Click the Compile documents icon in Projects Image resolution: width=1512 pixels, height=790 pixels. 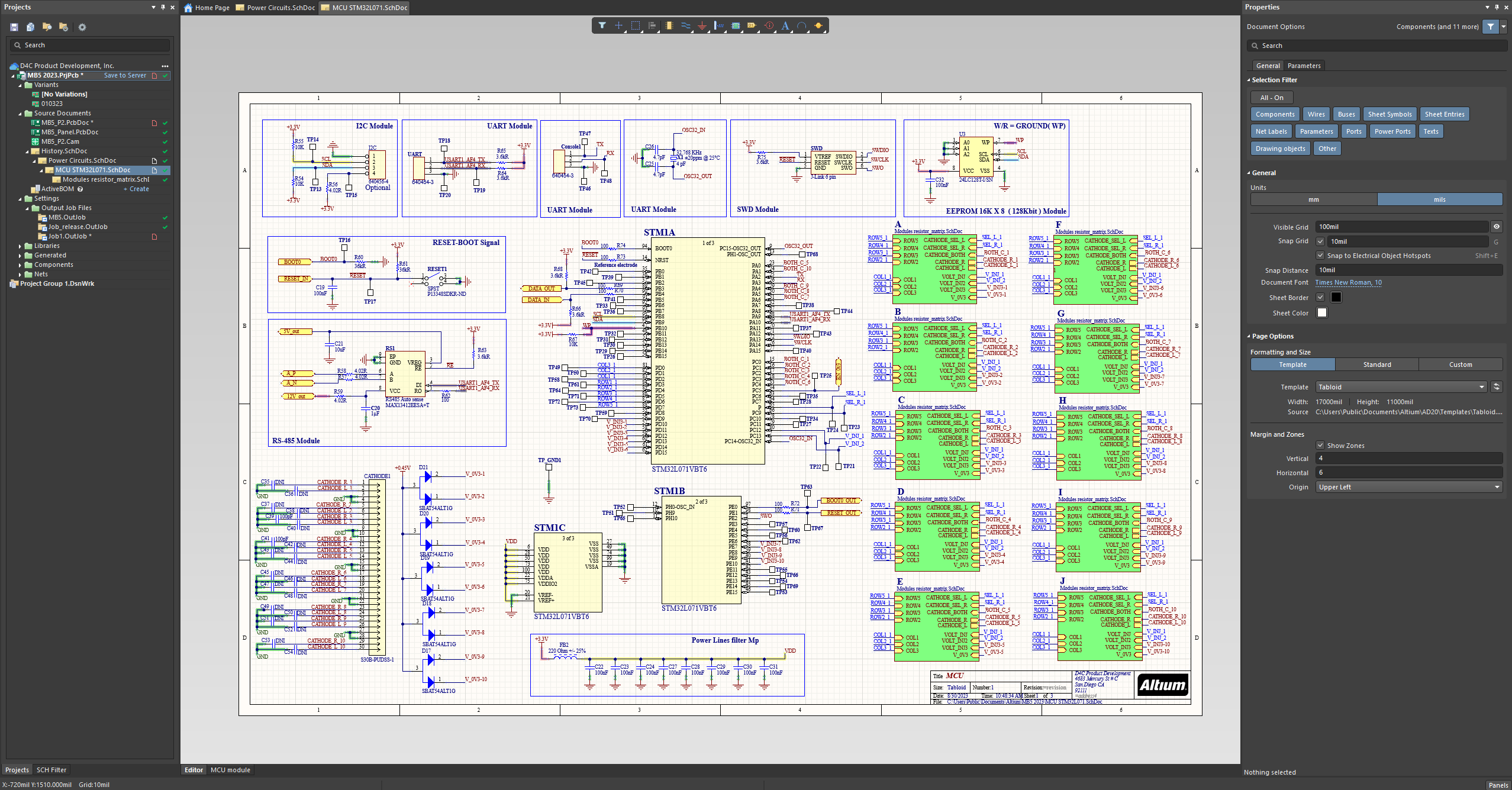click(x=30, y=27)
